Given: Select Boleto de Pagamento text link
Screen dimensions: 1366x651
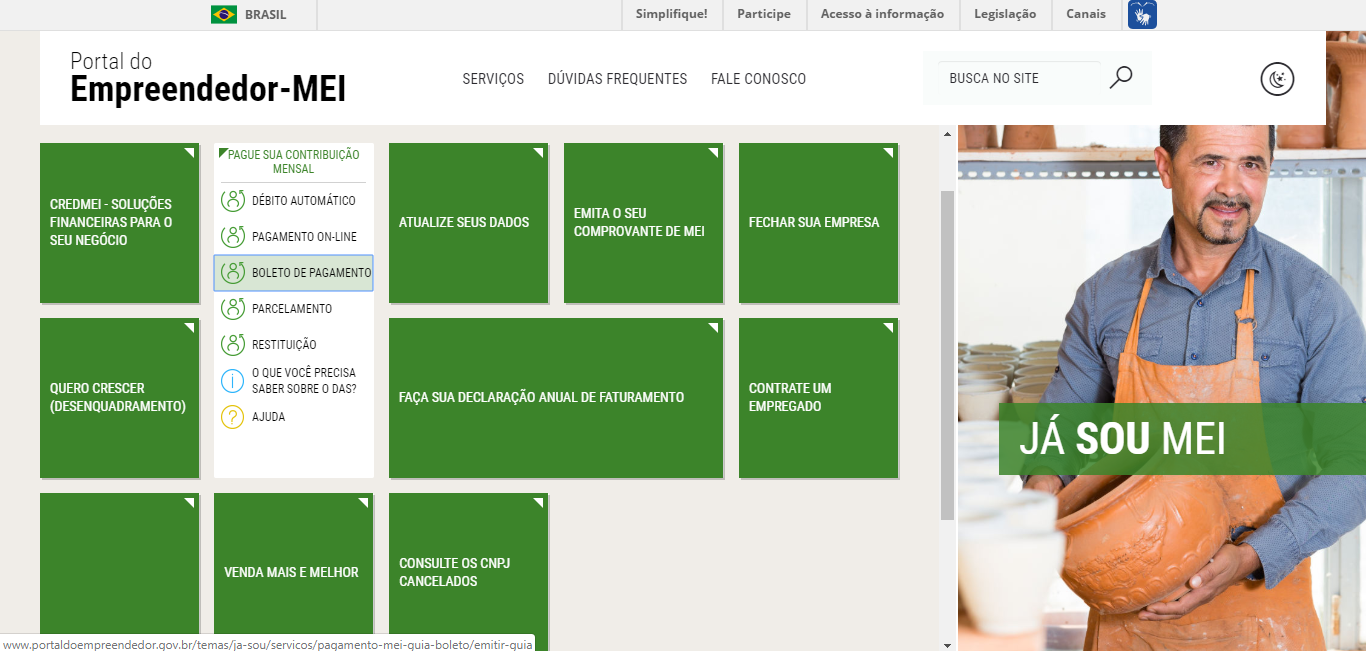Looking at the screenshot, I should click(311, 273).
